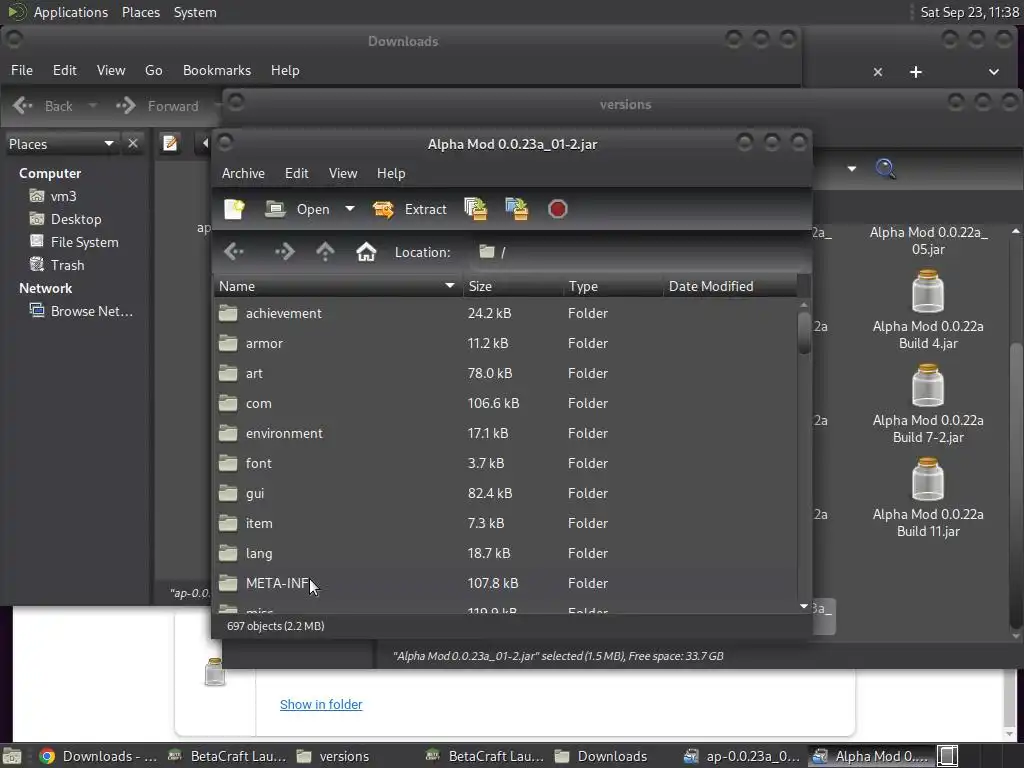
Task: Select the font folder row
Action: pos(505,464)
